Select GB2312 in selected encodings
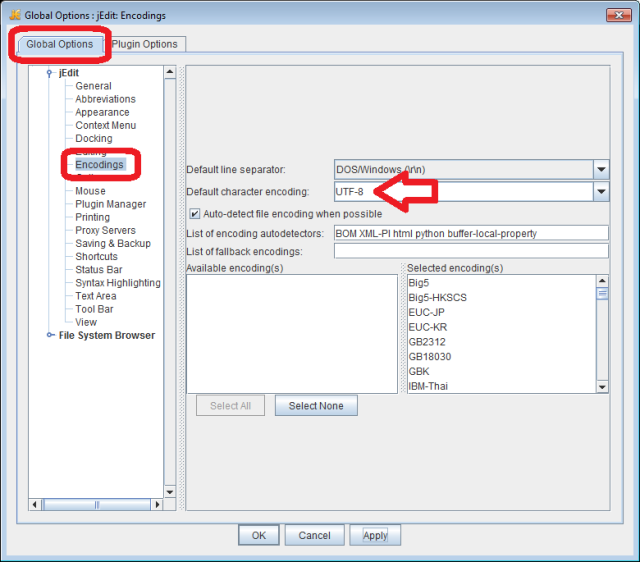The width and height of the screenshot is (640, 562). click(502, 342)
